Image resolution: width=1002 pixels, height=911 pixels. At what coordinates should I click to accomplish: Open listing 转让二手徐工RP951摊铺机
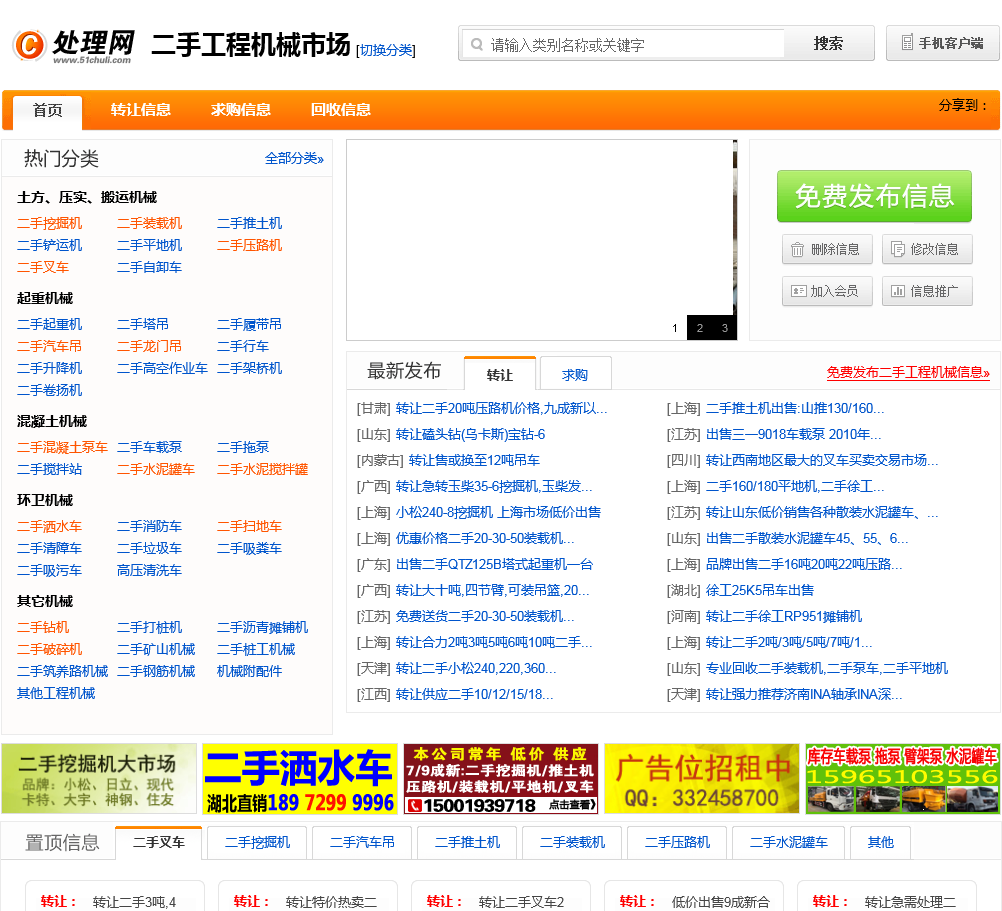coord(784,616)
